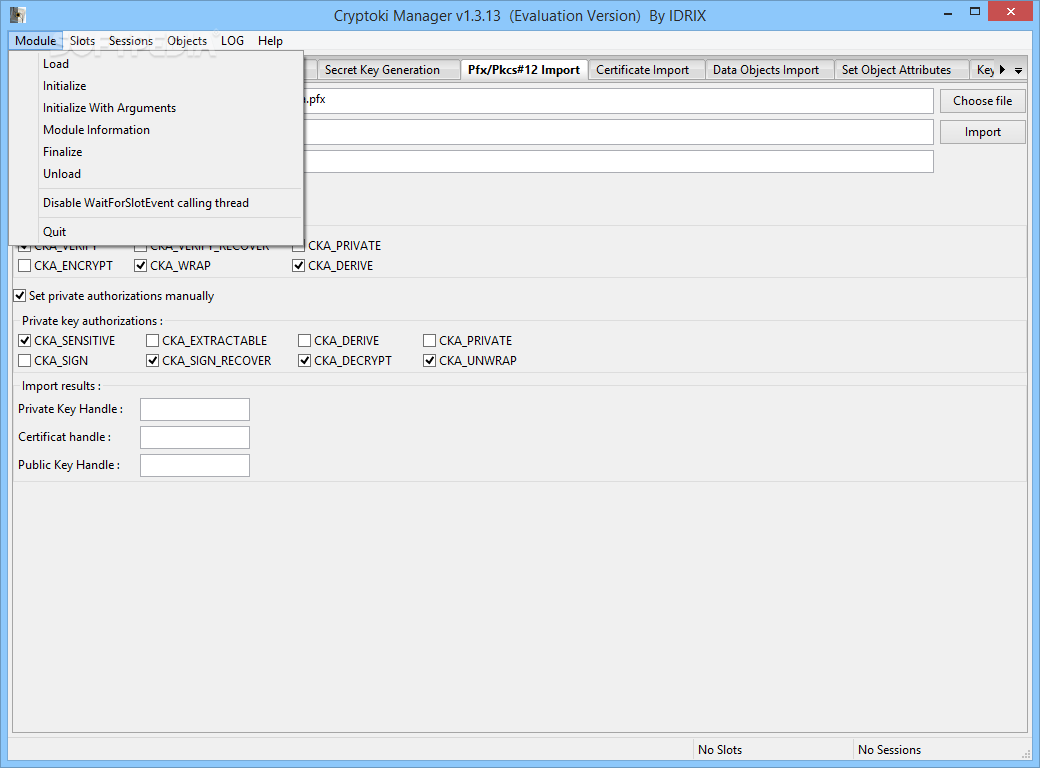This screenshot has width=1040, height=768.
Task: Click No Sessions status bar entry
Action: tap(889, 749)
